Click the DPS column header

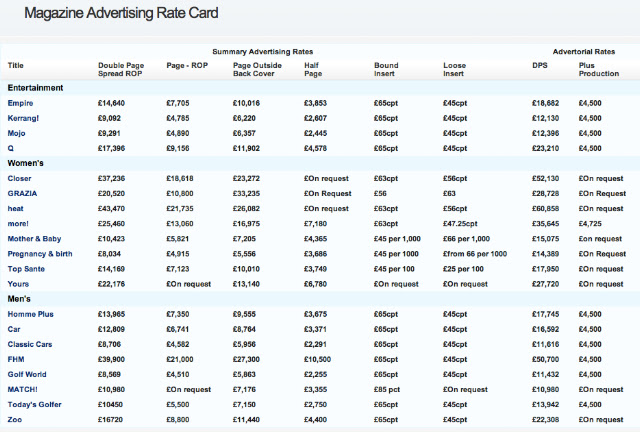[540, 66]
